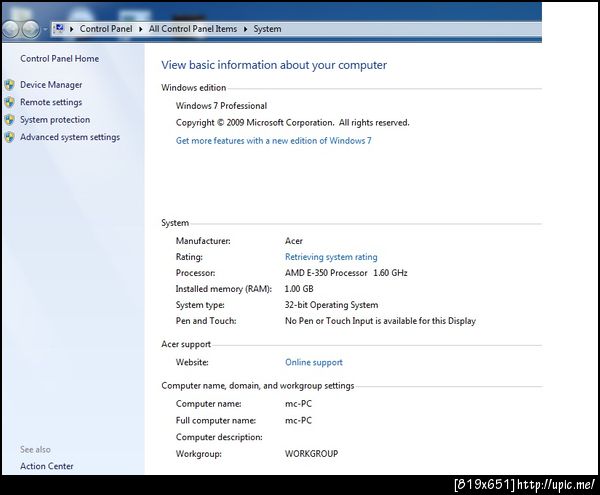Viewport: 600px width, 495px height.
Task: Open Remote settings link
Action: tap(51, 102)
